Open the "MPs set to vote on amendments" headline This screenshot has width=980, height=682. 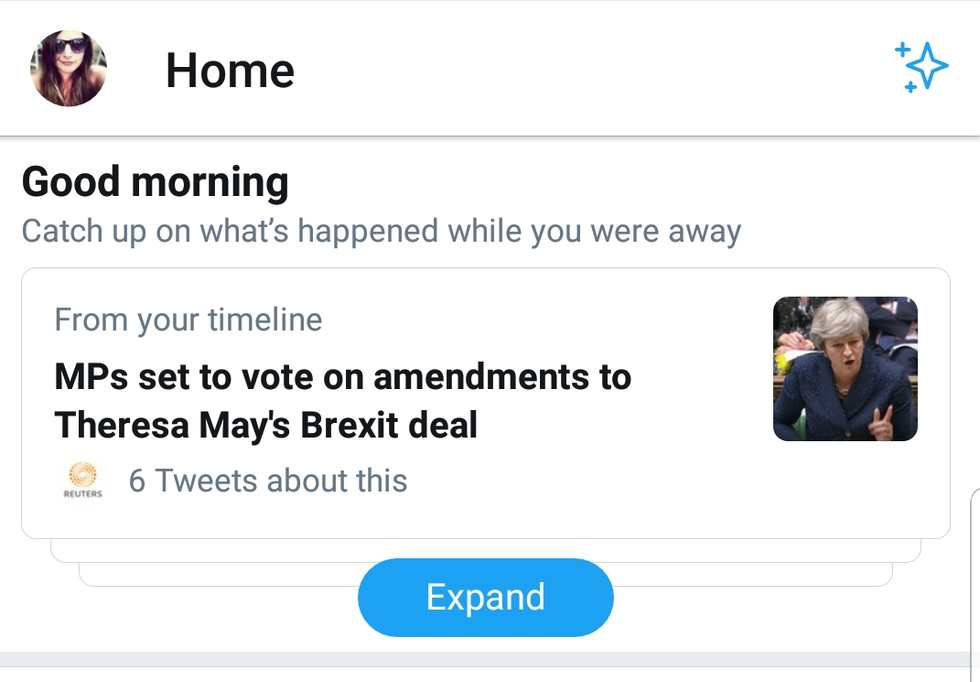[342, 377]
